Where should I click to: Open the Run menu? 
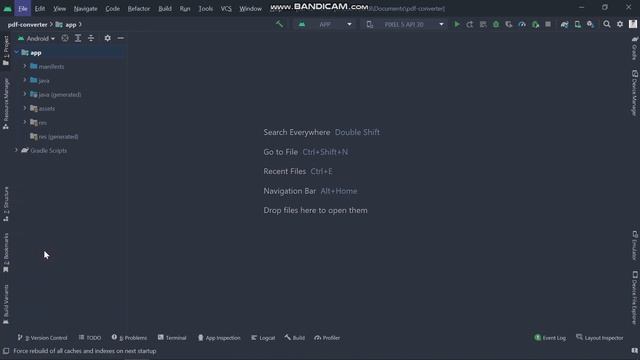[185, 9]
